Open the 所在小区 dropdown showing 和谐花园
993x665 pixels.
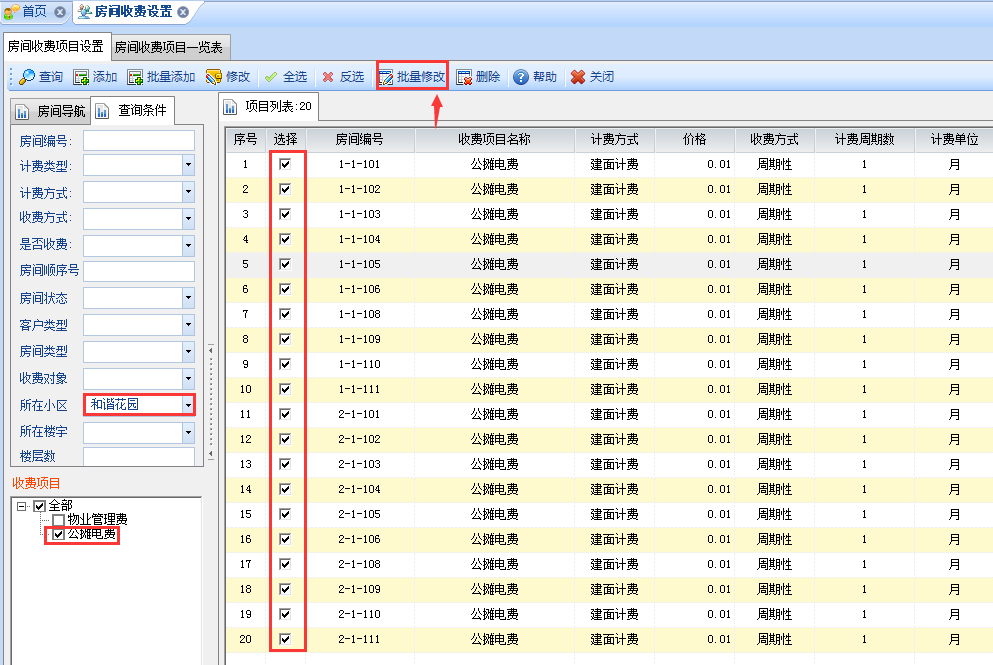[x=188, y=405]
